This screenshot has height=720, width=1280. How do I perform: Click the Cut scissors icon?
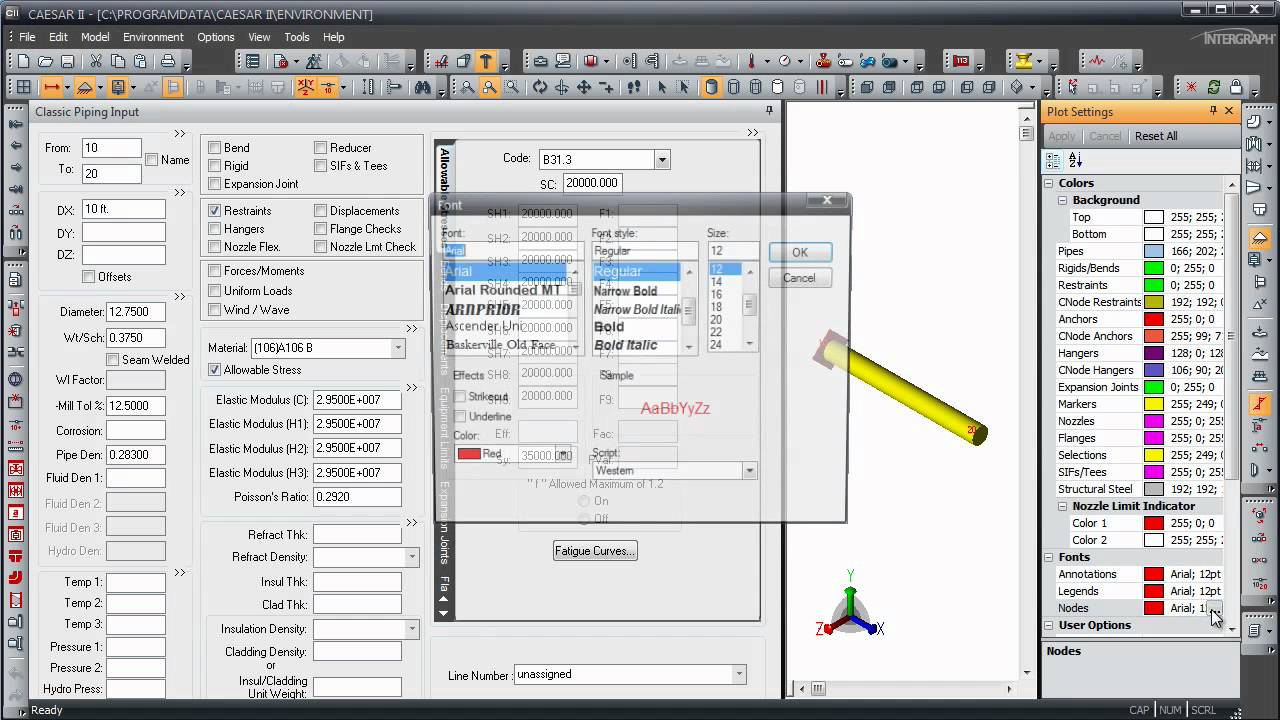[96, 61]
